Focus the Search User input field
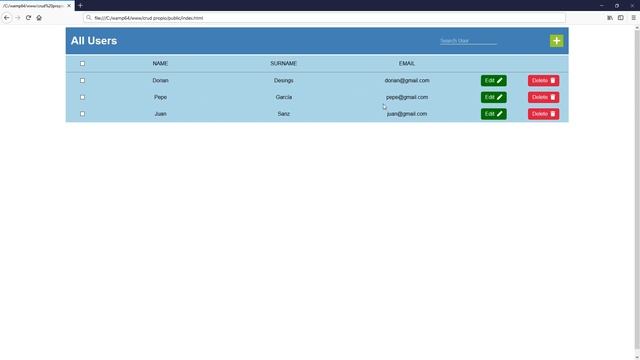 [x=468, y=41]
